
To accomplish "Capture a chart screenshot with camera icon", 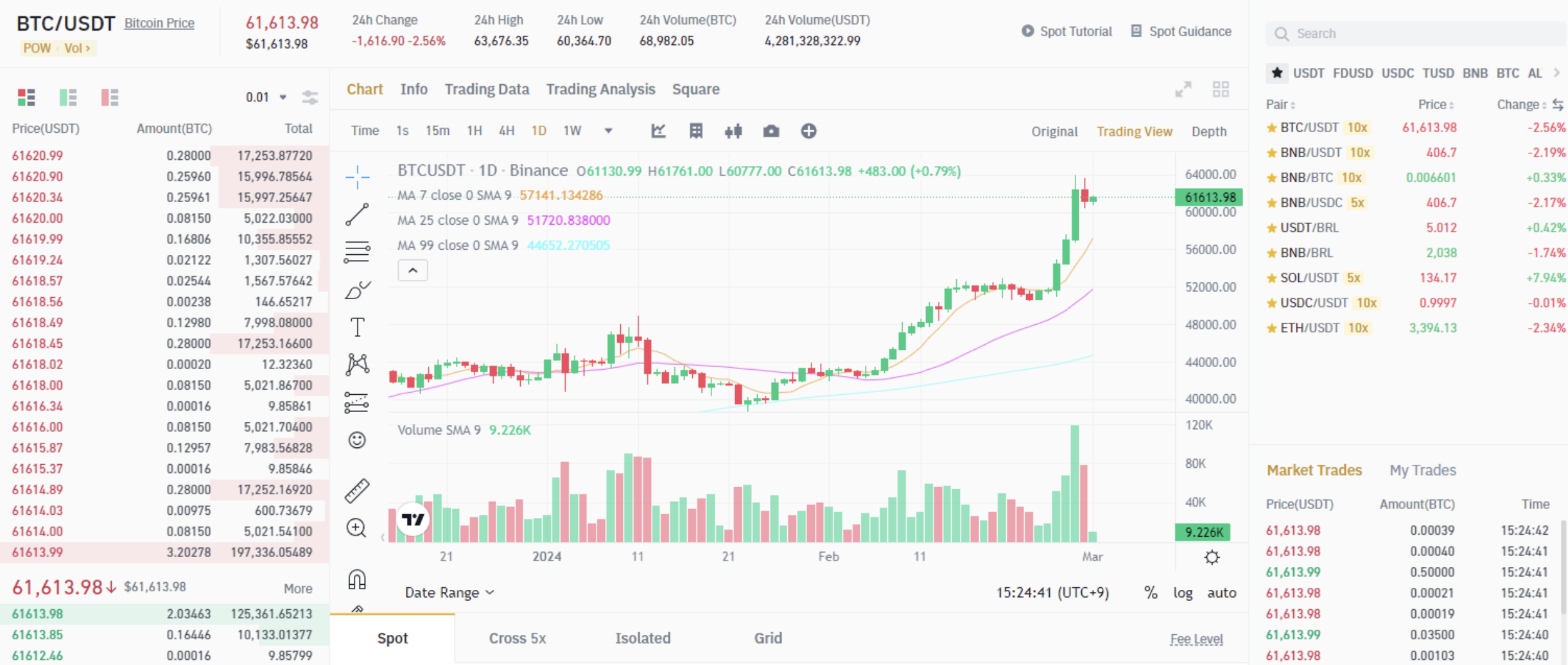I will [x=771, y=130].
